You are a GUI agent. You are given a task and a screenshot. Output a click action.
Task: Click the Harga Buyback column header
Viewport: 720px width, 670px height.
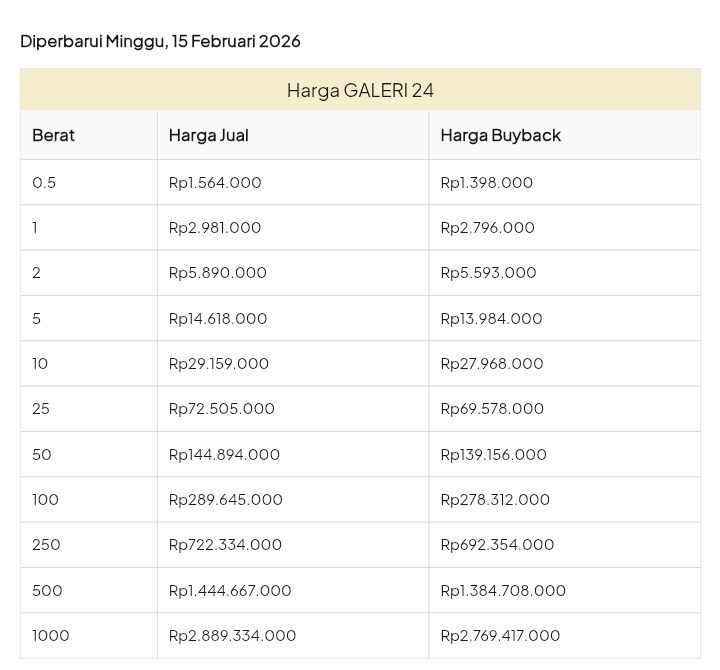[x=500, y=135]
